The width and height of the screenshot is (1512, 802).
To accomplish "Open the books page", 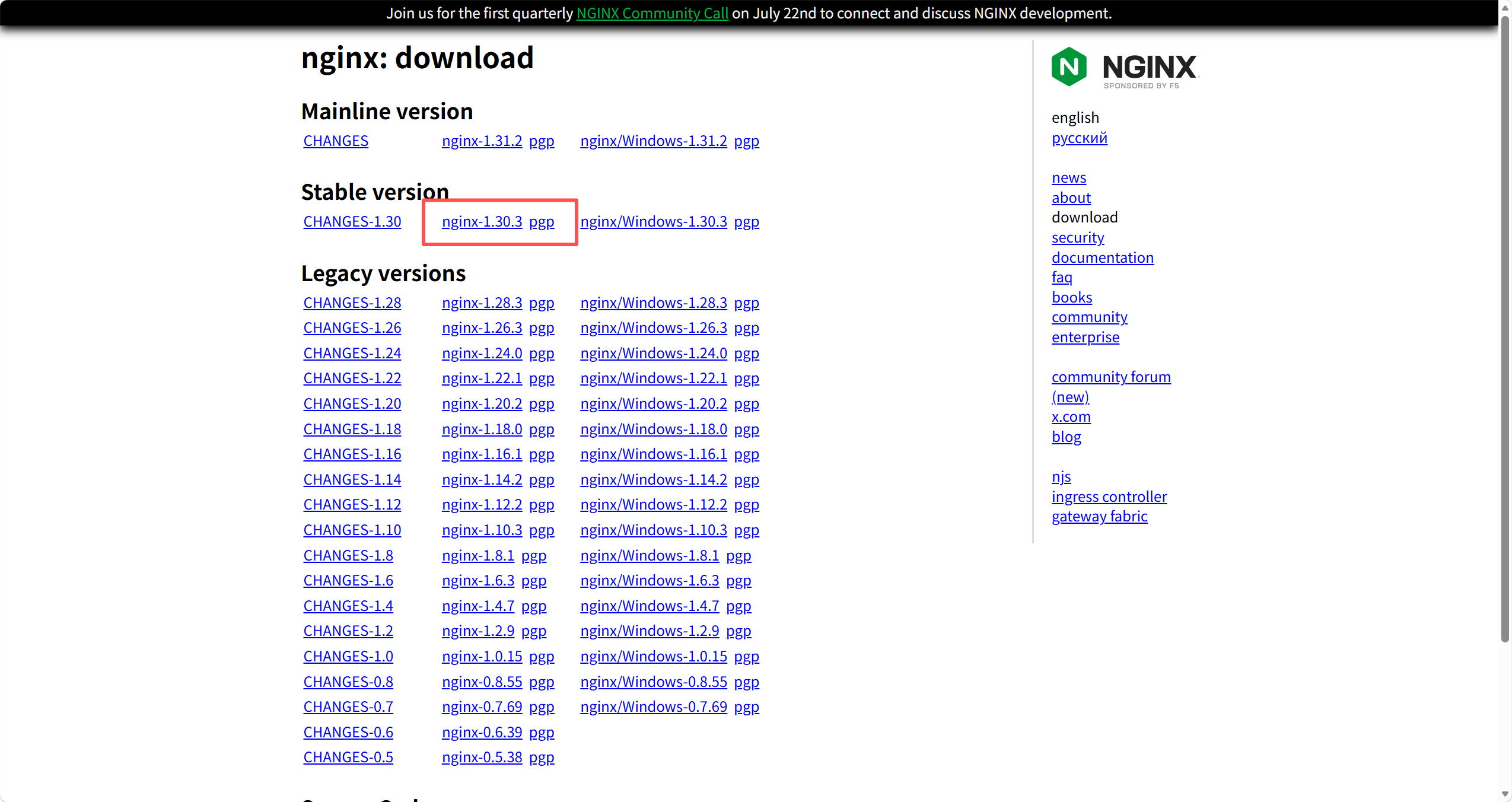I will tap(1071, 297).
